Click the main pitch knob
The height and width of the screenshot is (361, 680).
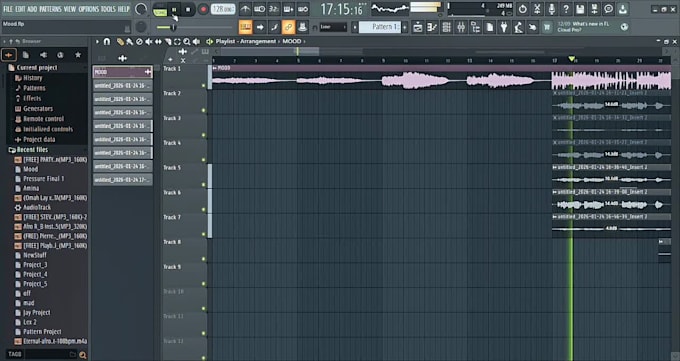click(x=141, y=27)
